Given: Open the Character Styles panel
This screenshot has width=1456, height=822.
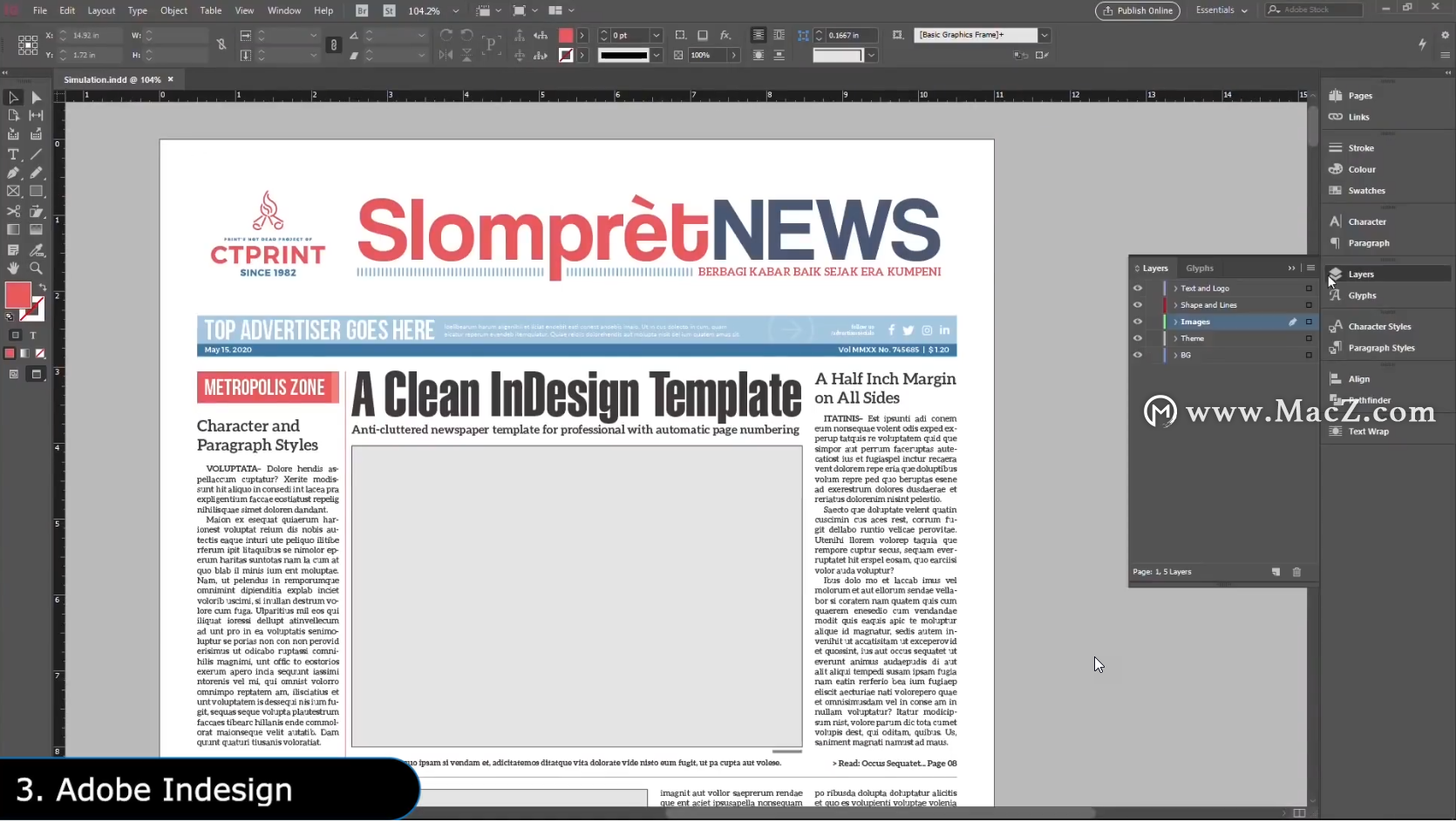Looking at the screenshot, I should [x=1378, y=327].
